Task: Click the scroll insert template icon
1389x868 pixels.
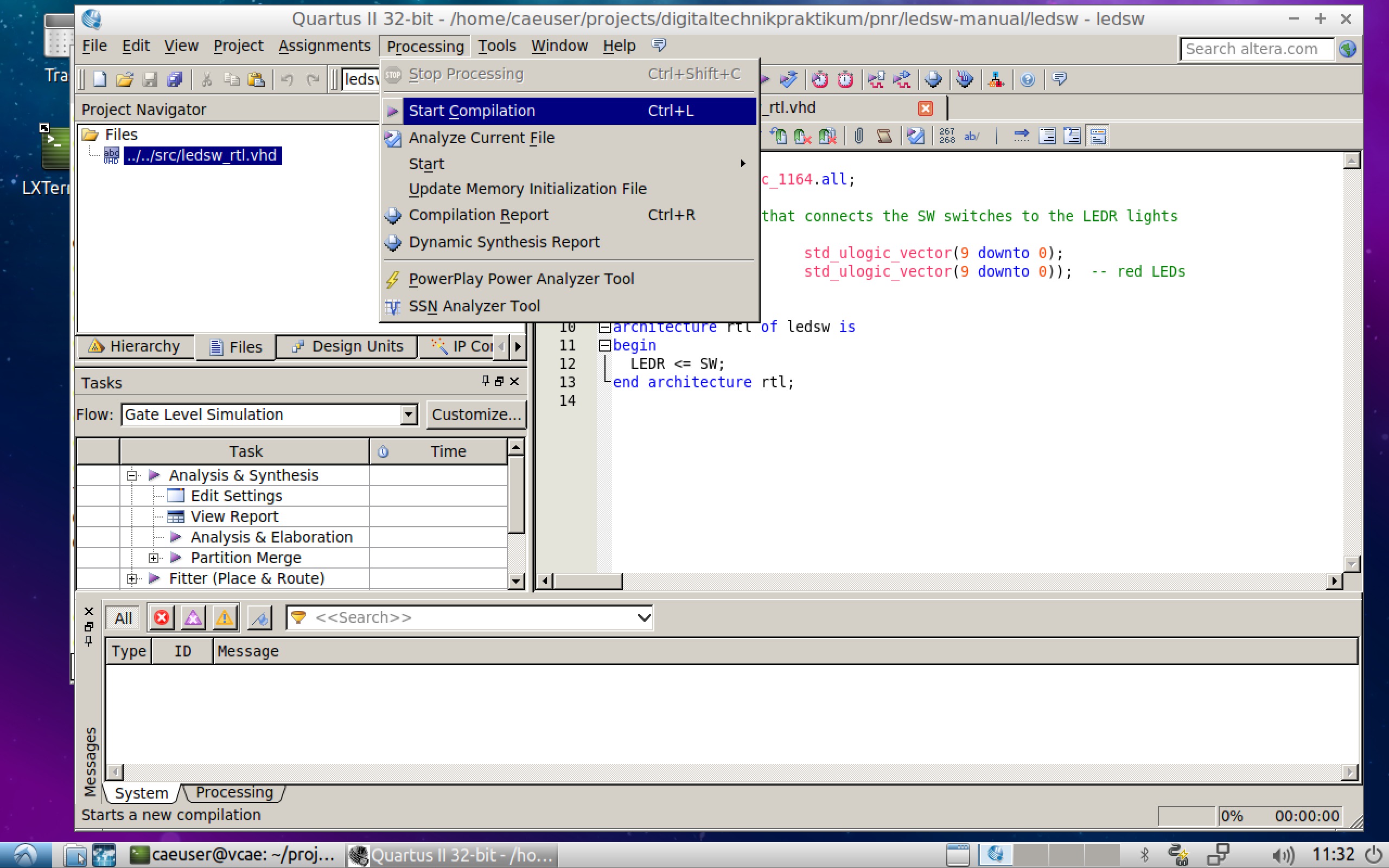Action: 884,136
